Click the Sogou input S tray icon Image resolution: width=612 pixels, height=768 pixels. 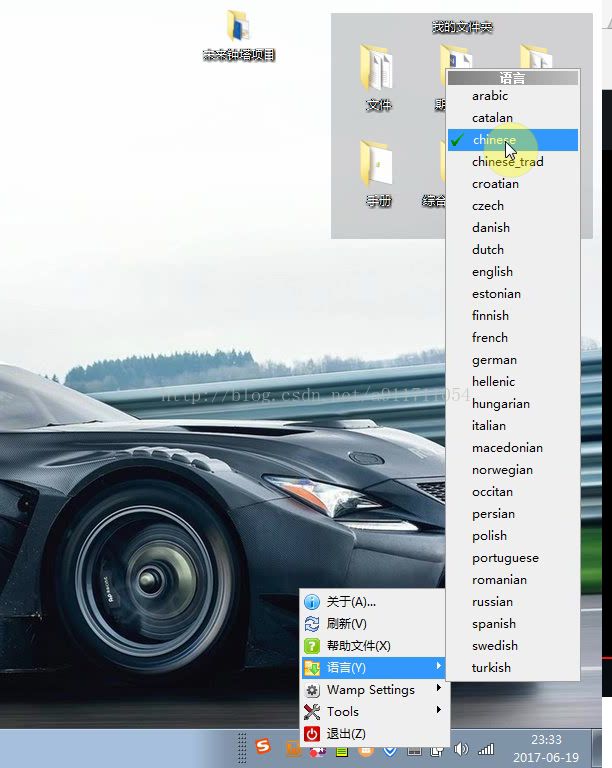point(263,746)
